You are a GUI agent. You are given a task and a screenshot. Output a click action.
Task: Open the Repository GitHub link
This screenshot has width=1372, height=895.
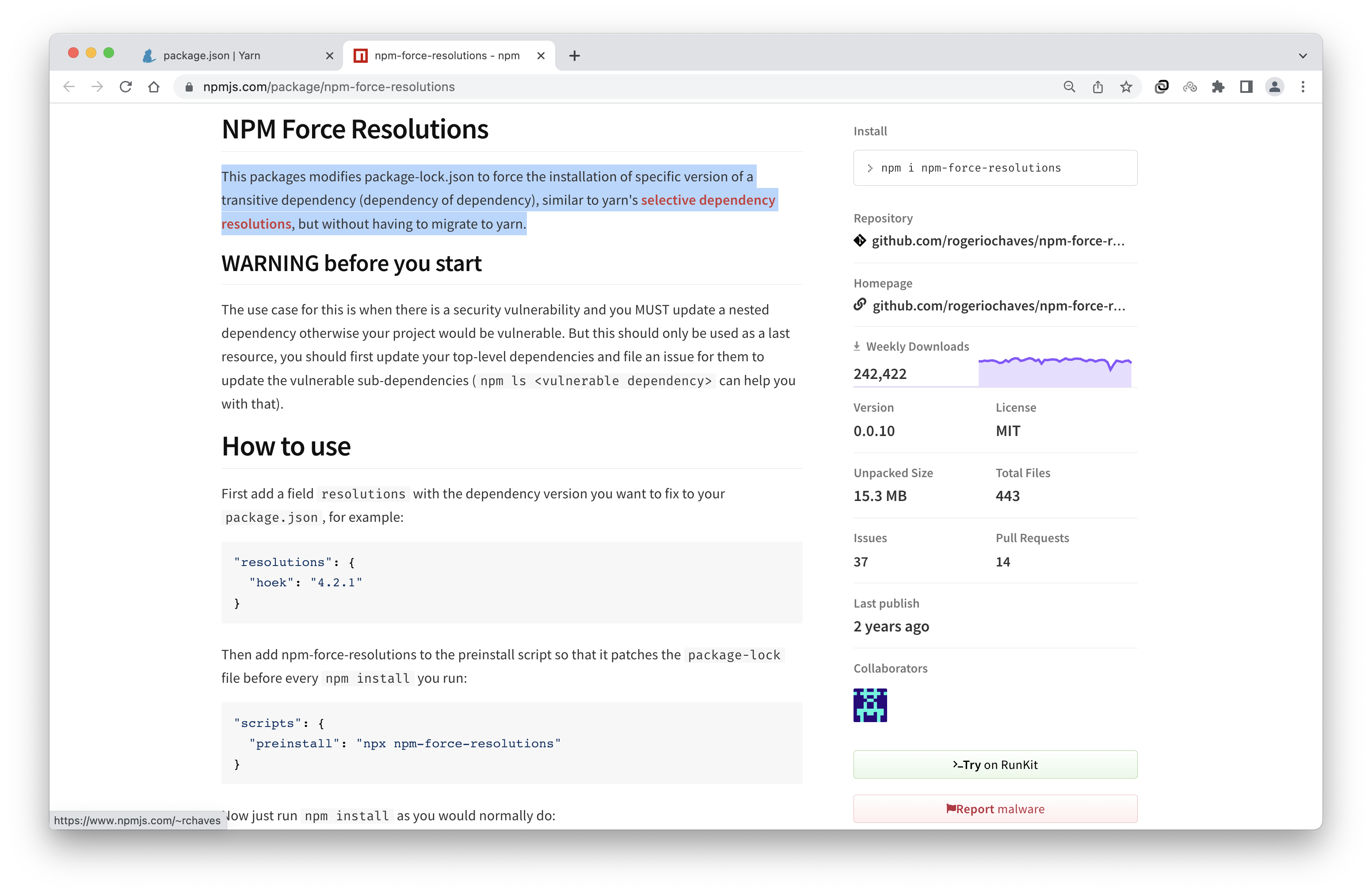(998, 241)
